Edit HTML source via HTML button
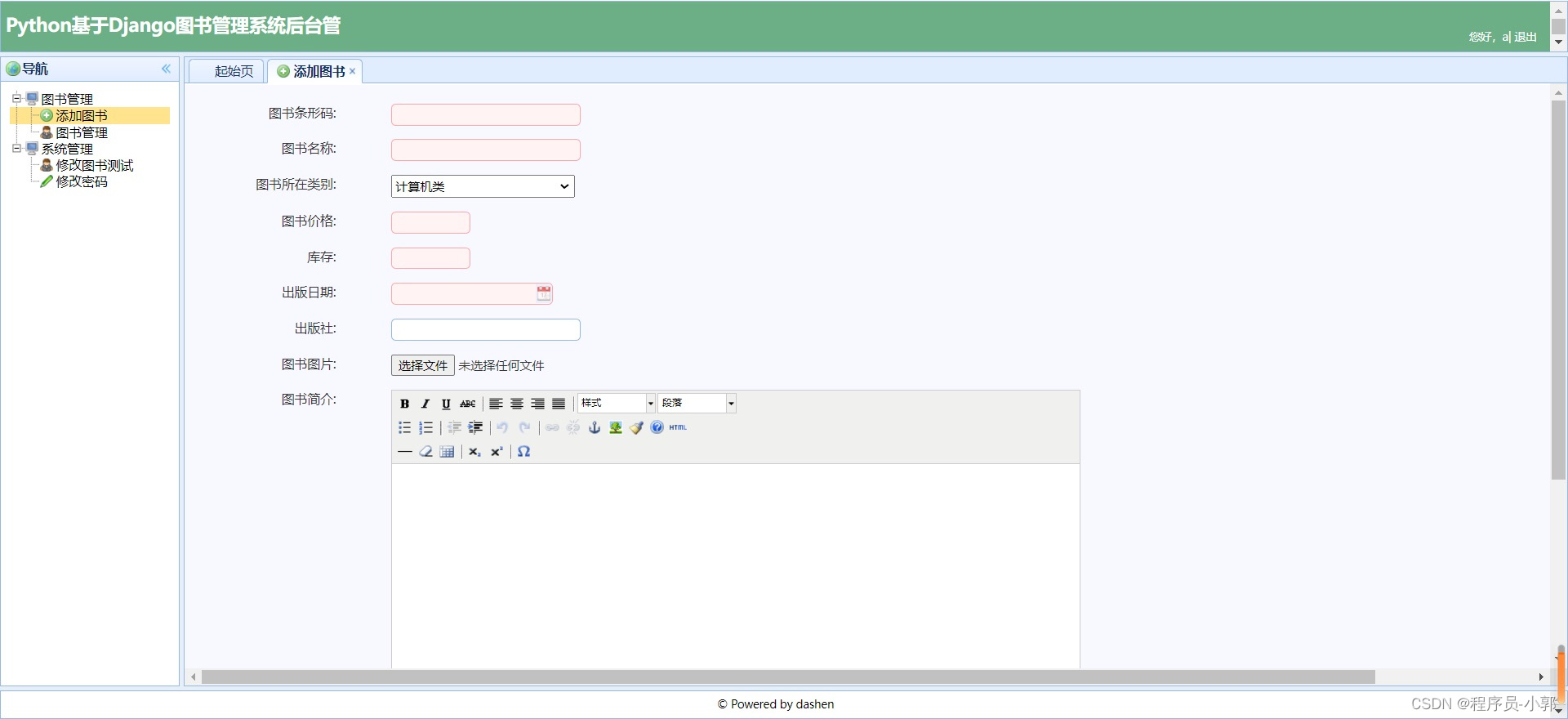Screen dimensions: 1568x719 point(678,427)
